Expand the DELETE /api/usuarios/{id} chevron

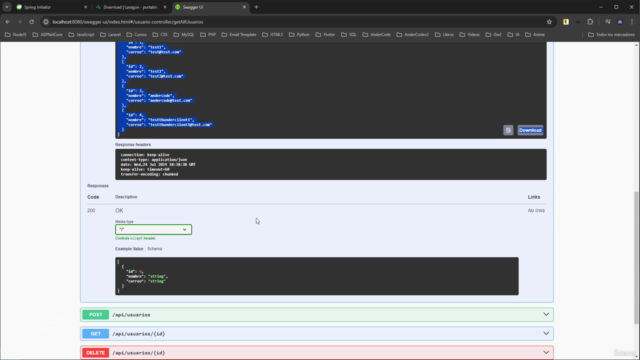click(546, 352)
